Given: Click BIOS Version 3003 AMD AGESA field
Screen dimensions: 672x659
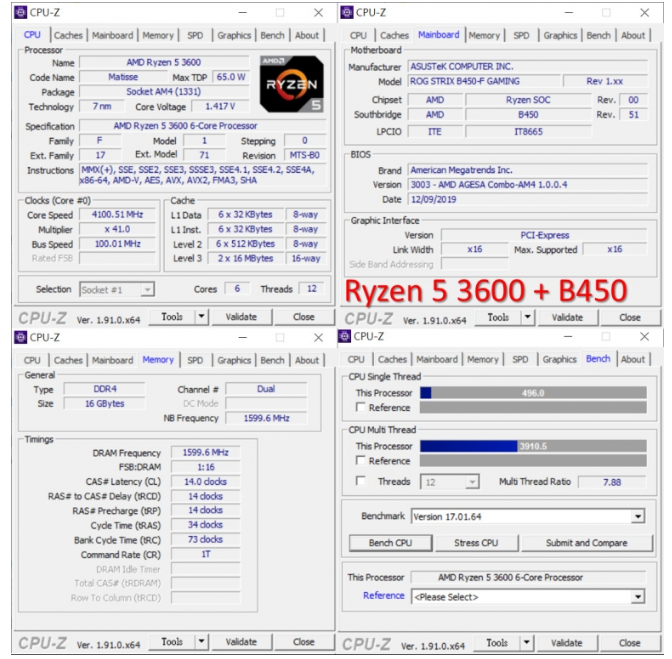Looking at the screenshot, I should pyautogui.click(x=528, y=185).
